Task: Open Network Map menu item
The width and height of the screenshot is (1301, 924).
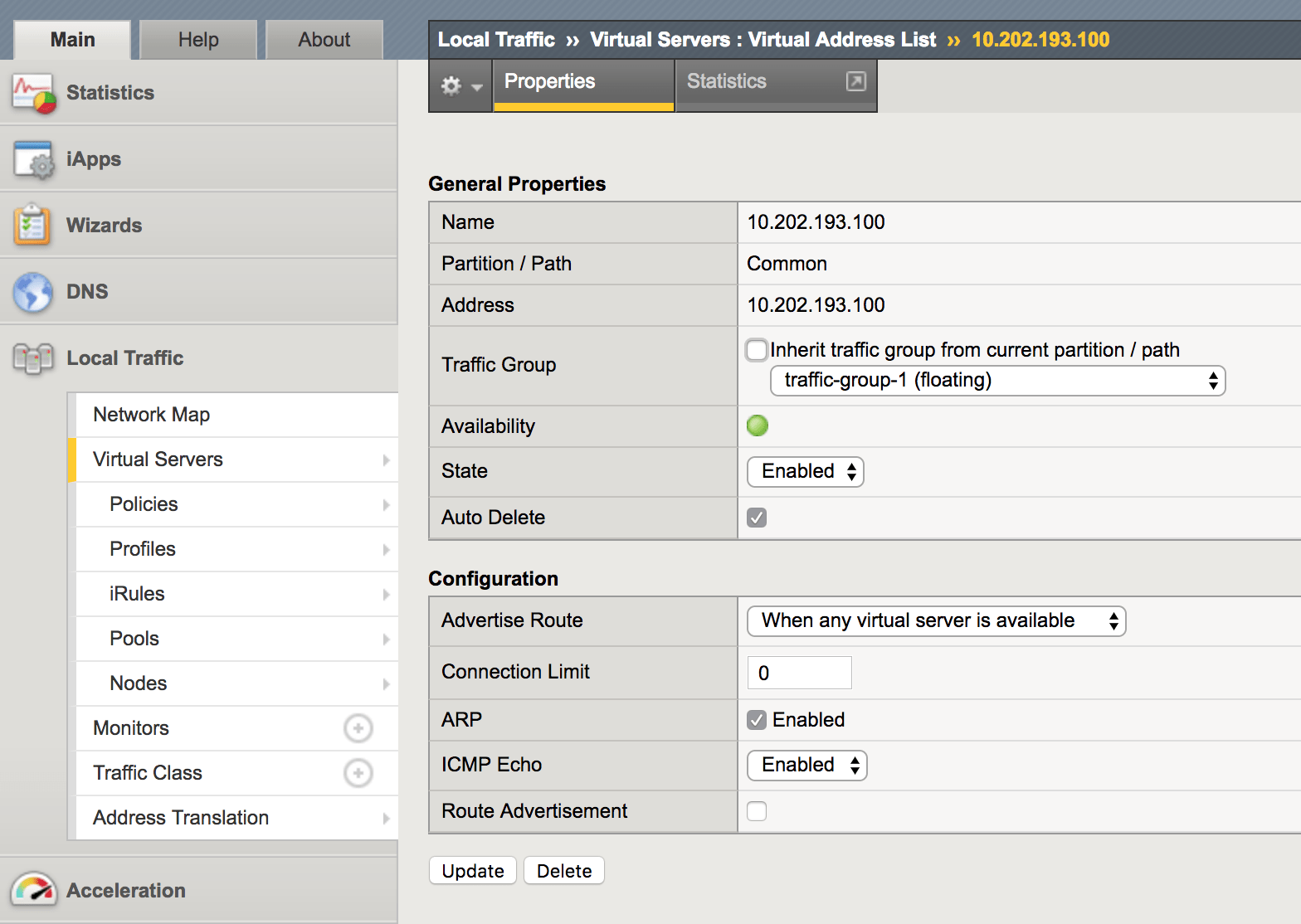Action: click(x=237, y=415)
